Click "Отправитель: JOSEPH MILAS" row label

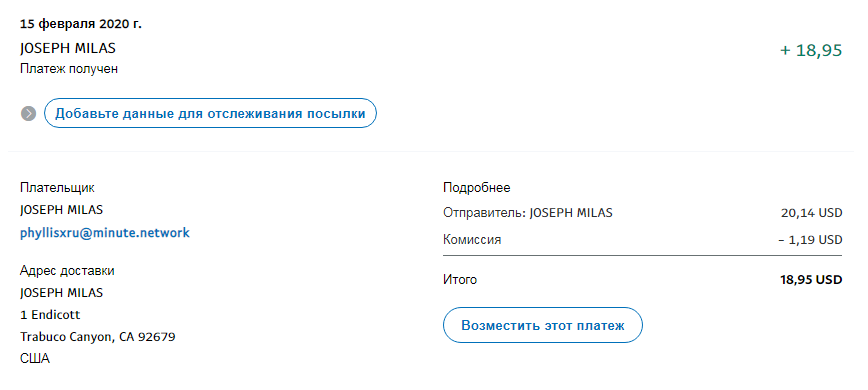tap(528, 213)
